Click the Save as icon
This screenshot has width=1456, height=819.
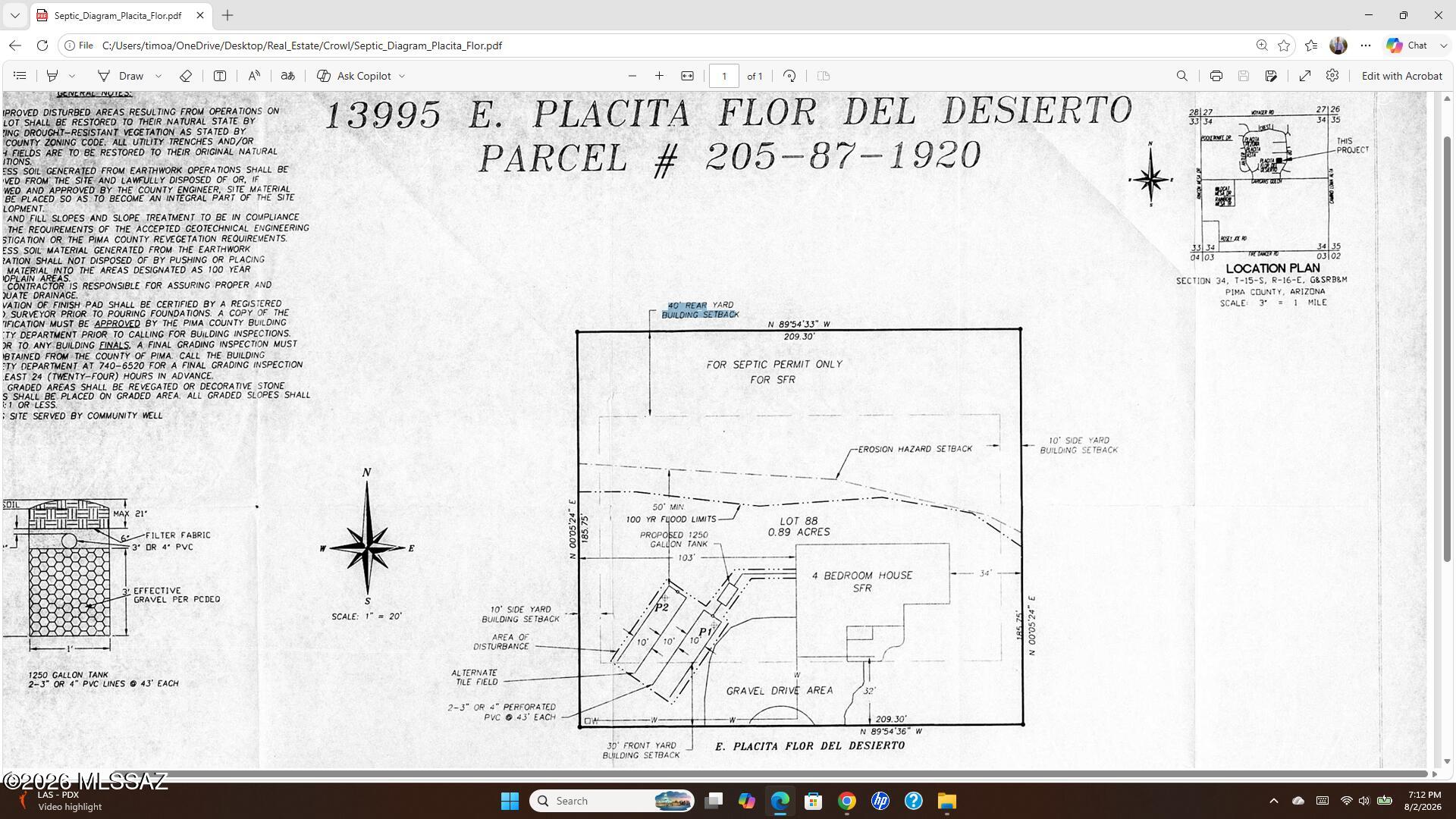1271,76
